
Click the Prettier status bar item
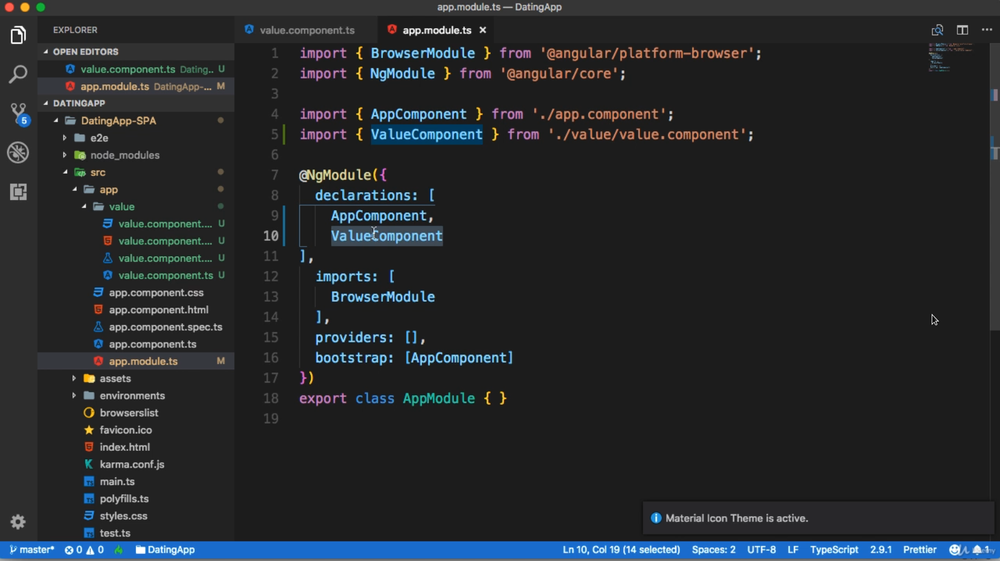(920, 550)
